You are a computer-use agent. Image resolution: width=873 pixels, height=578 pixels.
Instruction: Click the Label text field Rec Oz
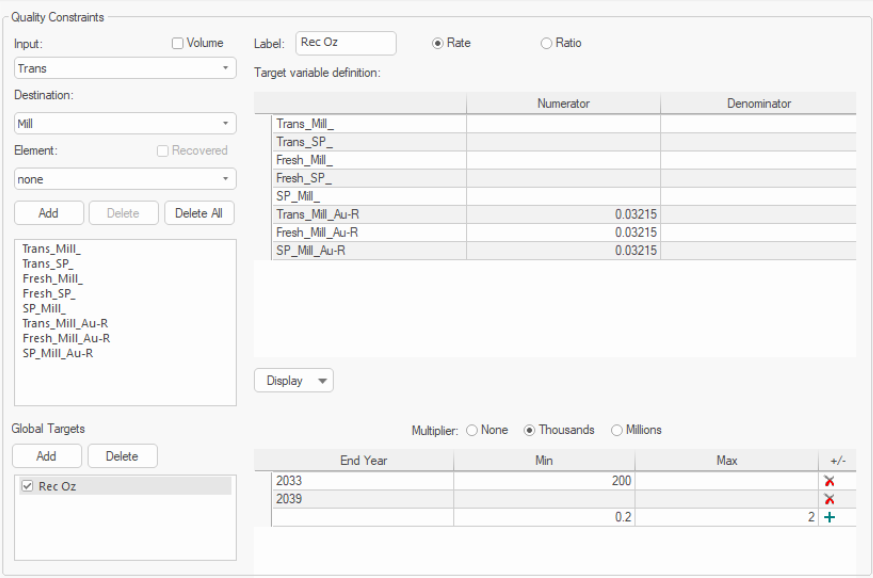(345, 43)
